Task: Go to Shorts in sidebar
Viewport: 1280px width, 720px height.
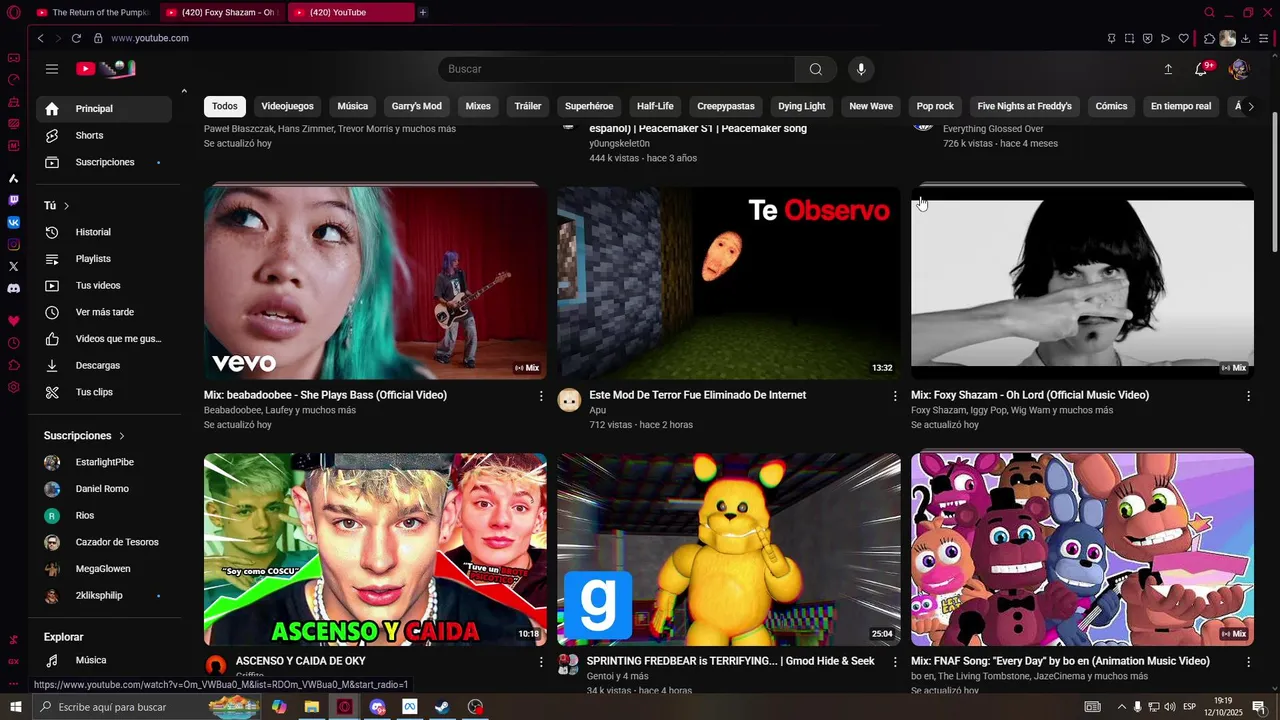Action: click(104, 136)
